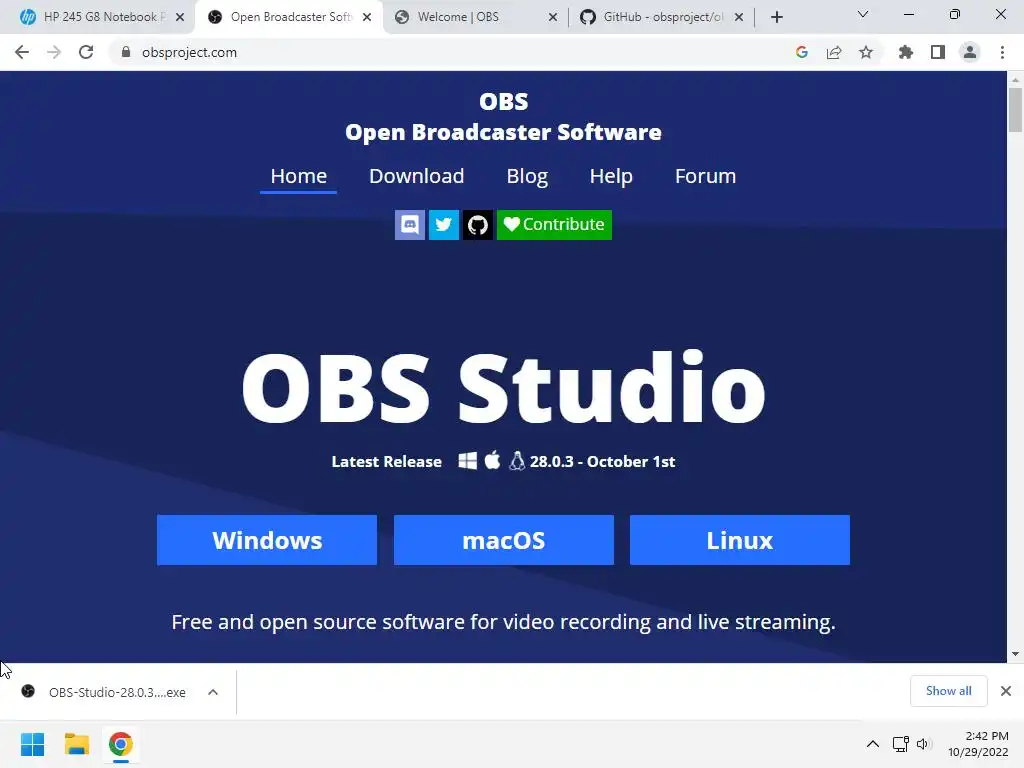Image resolution: width=1024 pixels, height=768 pixels.
Task: Reload the current page
Action: click(86, 52)
